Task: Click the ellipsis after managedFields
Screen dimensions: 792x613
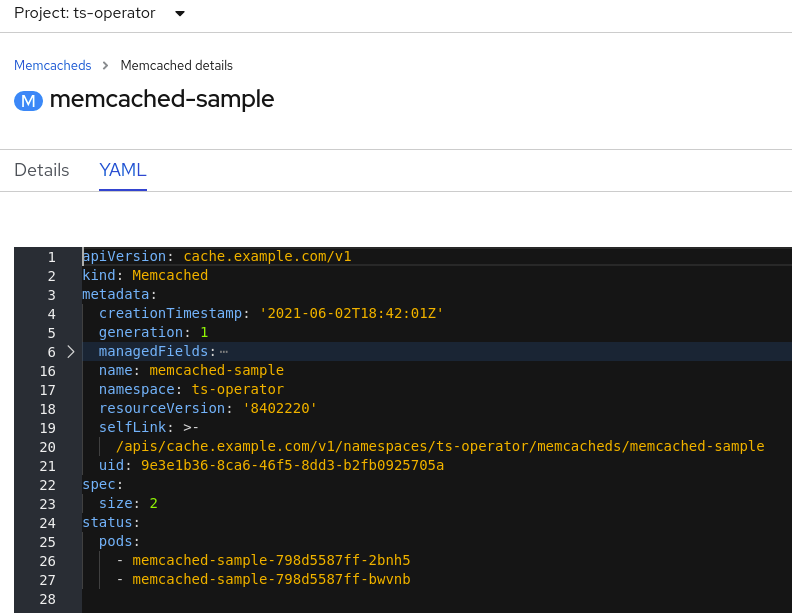Action: 223,352
